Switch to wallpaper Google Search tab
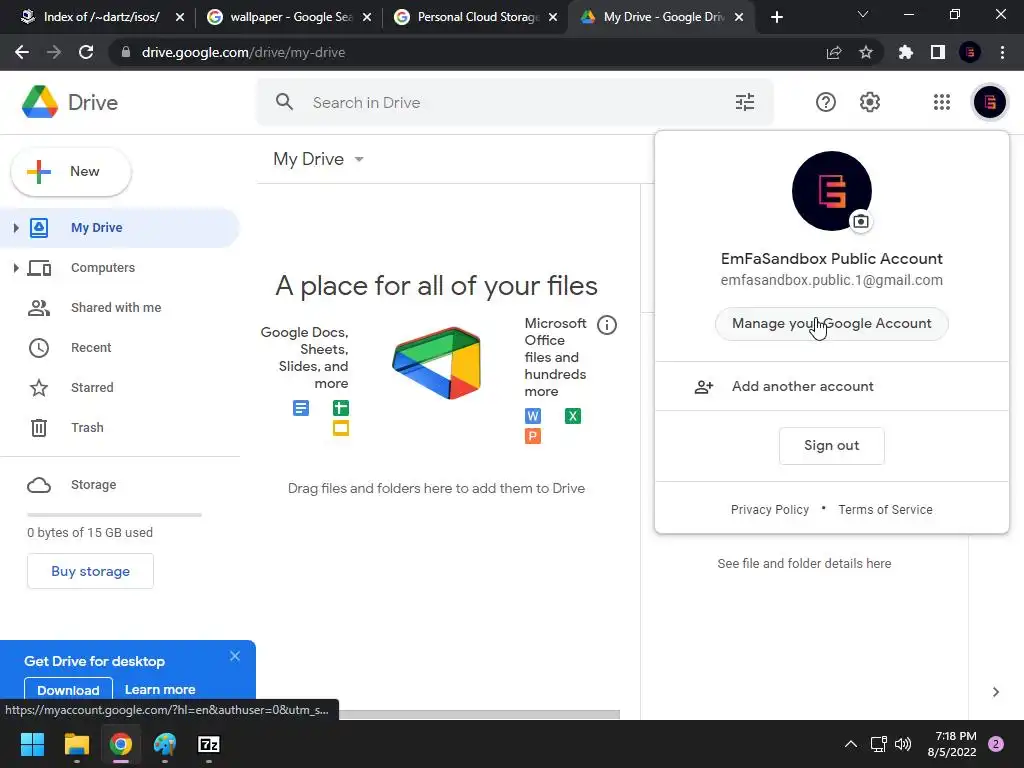Image resolution: width=1024 pixels, height=768 pixels. coord(289,17)
